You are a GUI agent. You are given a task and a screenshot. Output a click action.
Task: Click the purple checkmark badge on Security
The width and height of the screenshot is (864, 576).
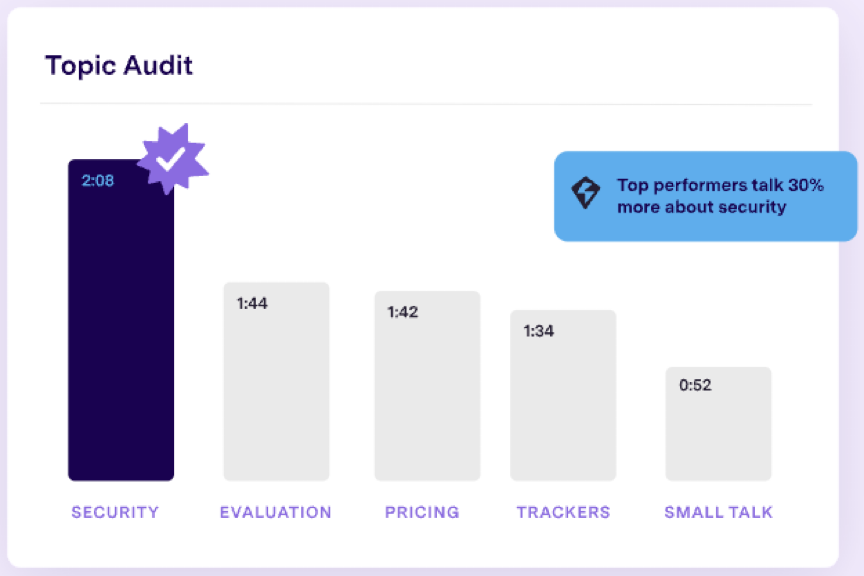click(171, 158)
